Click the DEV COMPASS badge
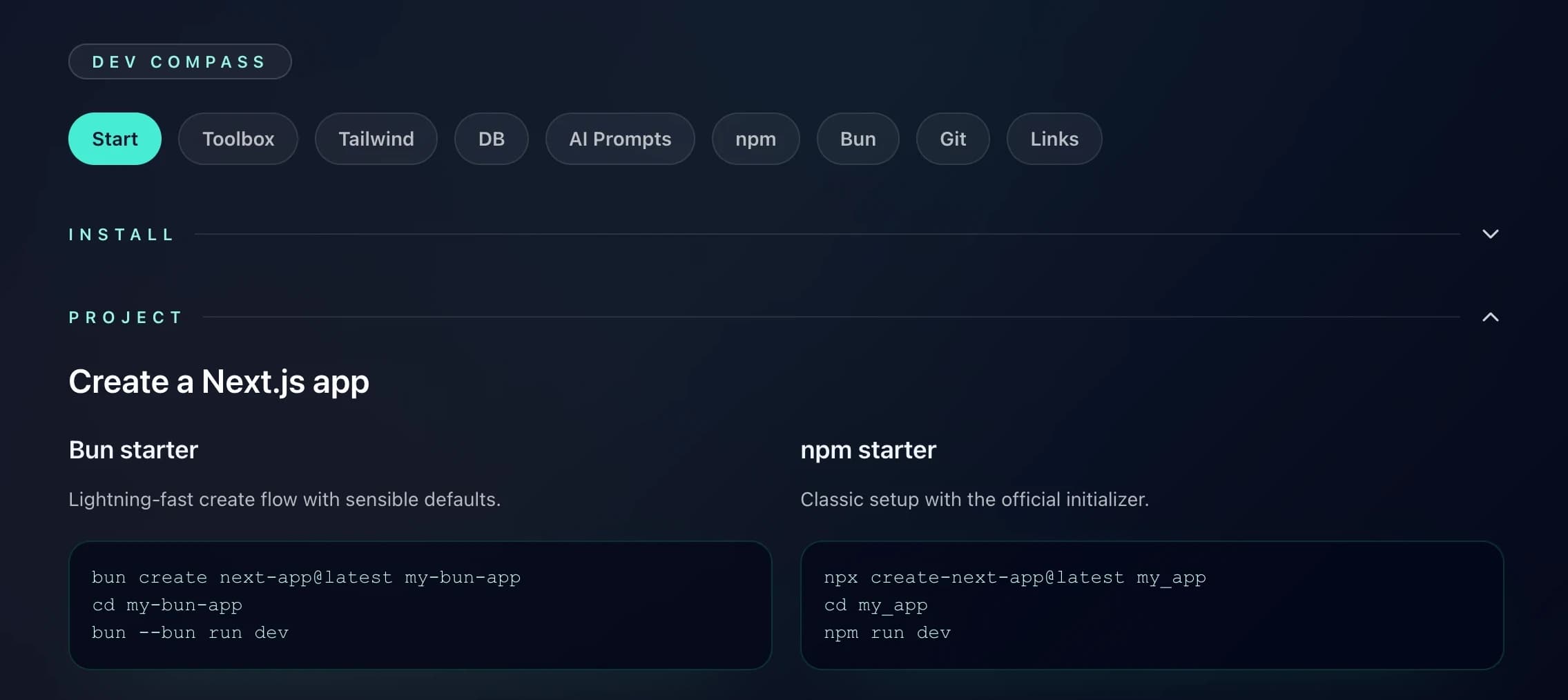Viewport: 1568px width, 700px height. [179, 61]
